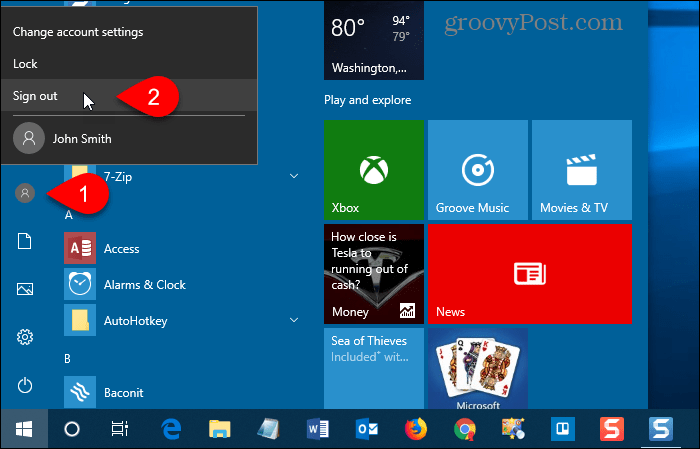Choose Sign out from the account menu

129,96
